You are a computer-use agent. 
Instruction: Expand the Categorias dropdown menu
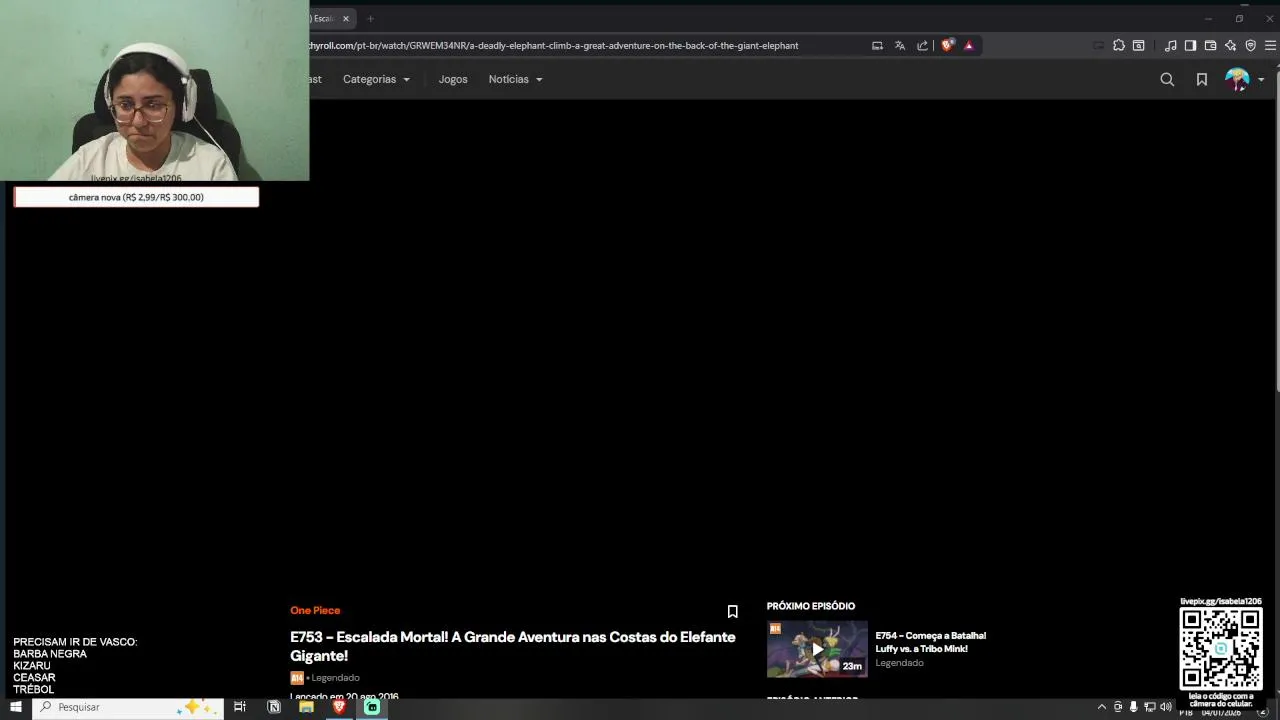[376, 79]
